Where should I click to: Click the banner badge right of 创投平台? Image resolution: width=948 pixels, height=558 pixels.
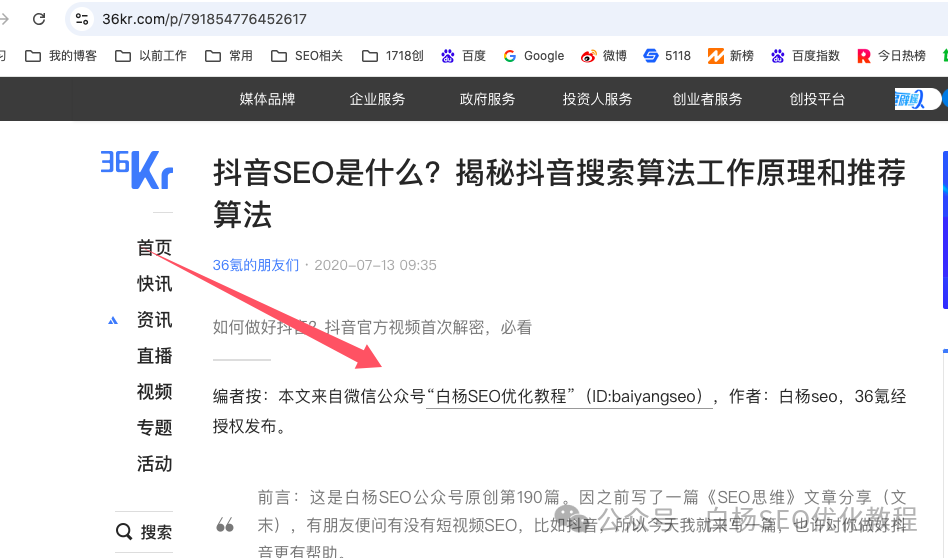coord(917,99)
